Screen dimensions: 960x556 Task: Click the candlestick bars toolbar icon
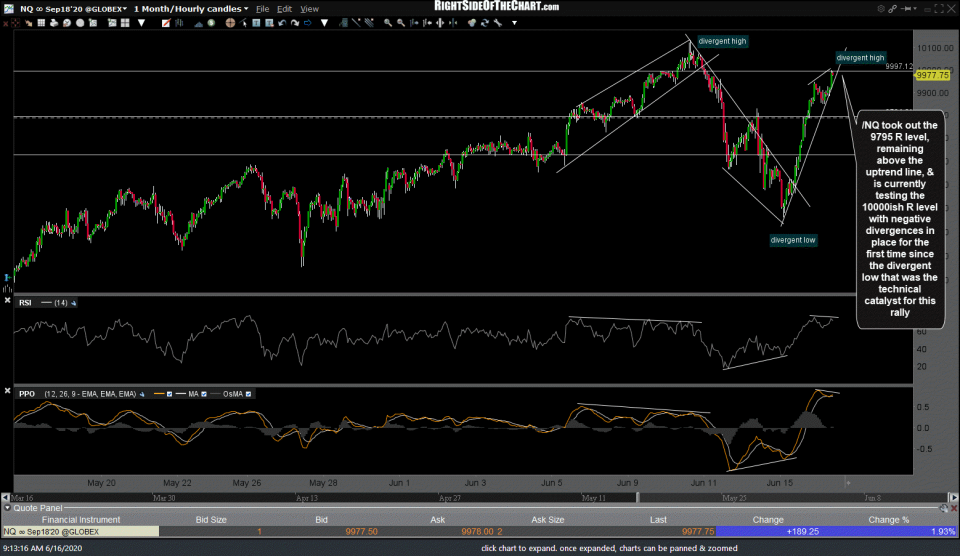[x=179, y=23]
